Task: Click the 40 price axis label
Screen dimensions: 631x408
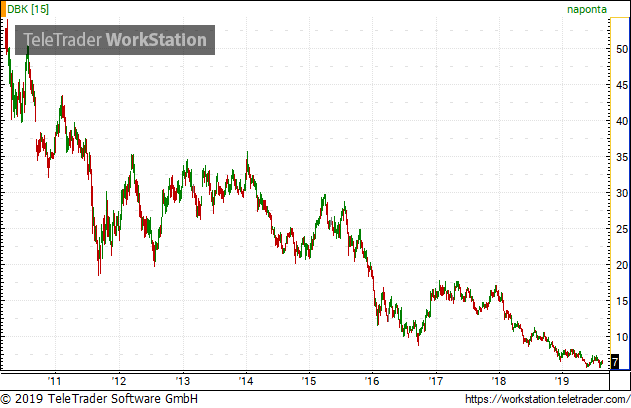Action: [622, 121]
